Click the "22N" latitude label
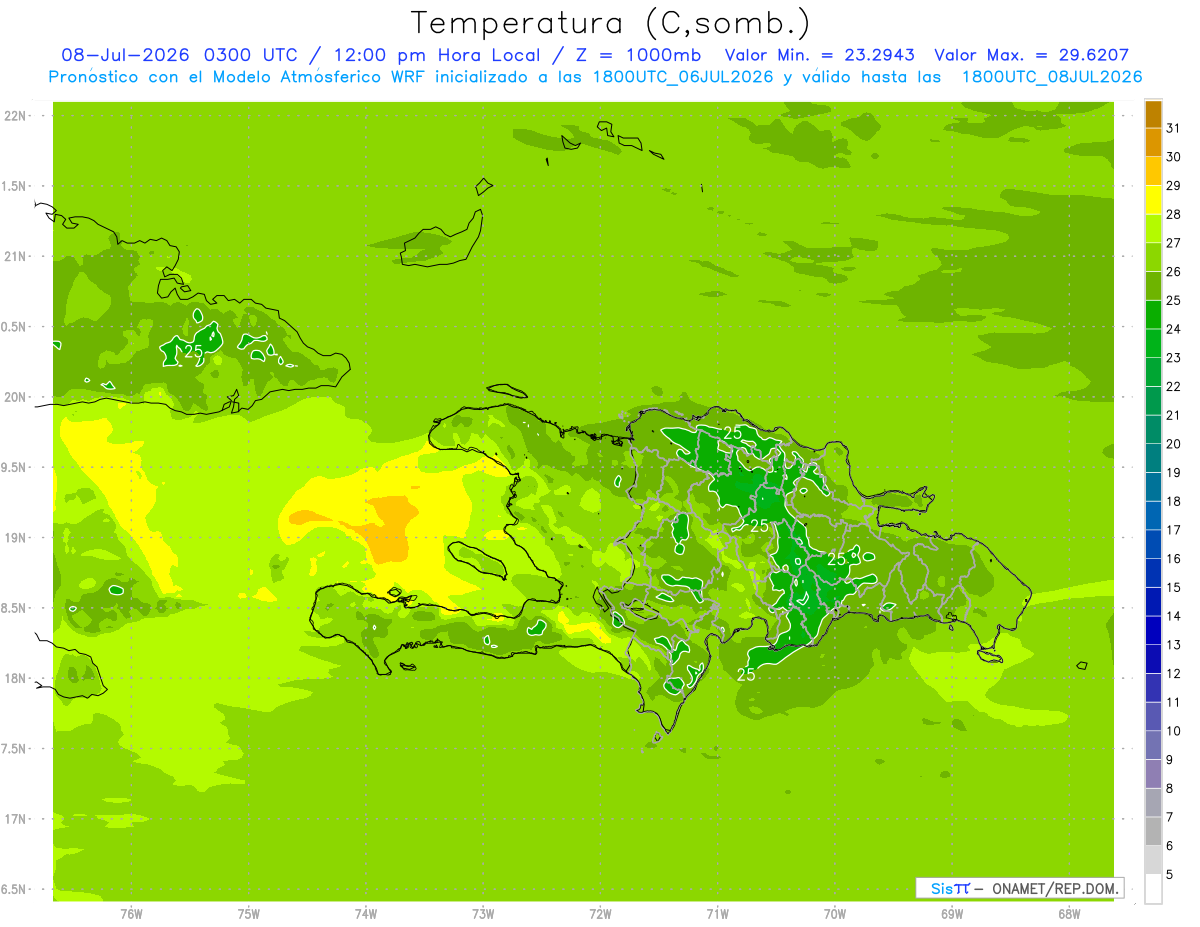Image resolution: width=1200 pixels, height=927 pixels. (14, 116)
